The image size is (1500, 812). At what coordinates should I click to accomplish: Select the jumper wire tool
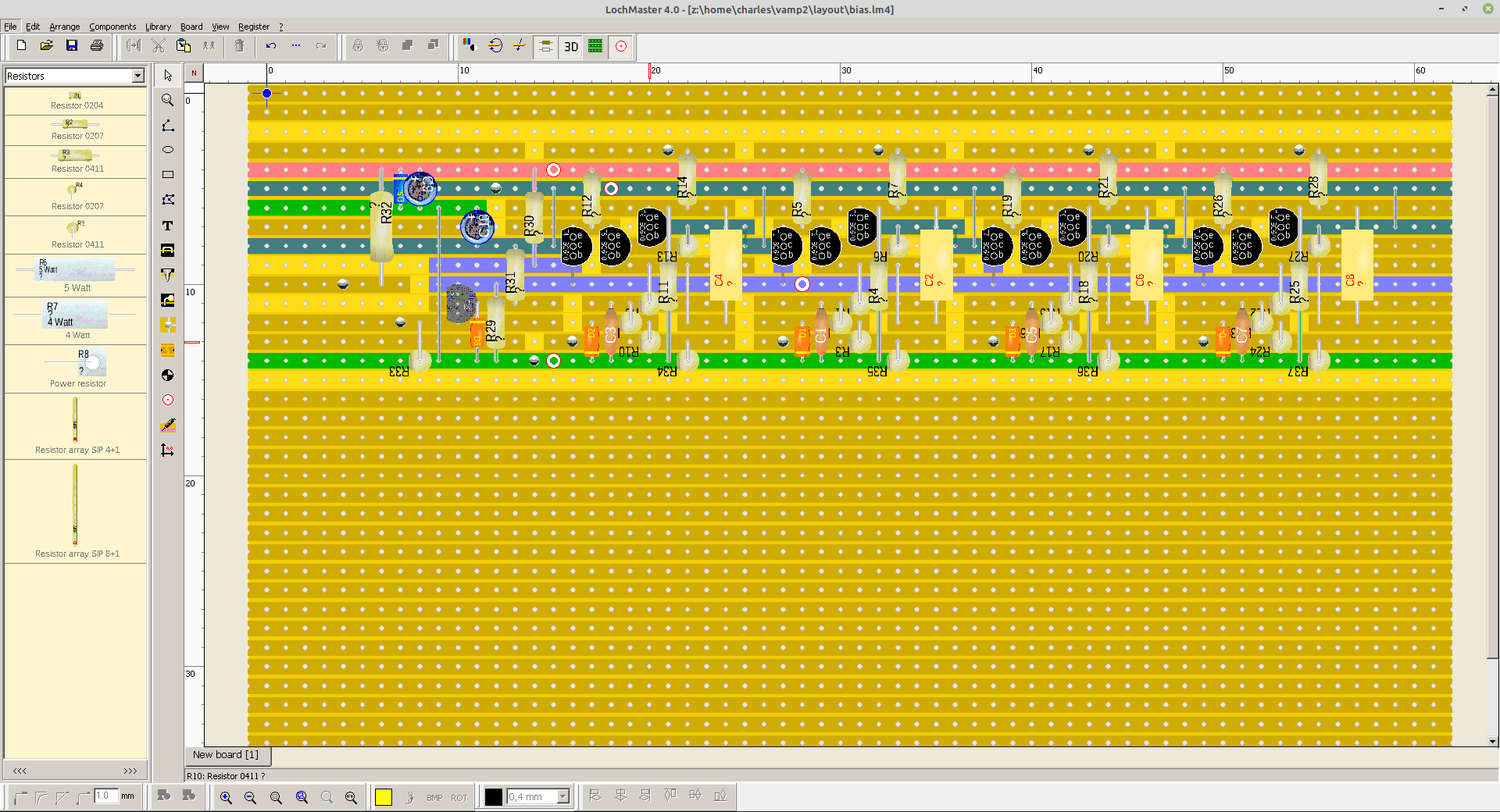click(x=168, y=251)
